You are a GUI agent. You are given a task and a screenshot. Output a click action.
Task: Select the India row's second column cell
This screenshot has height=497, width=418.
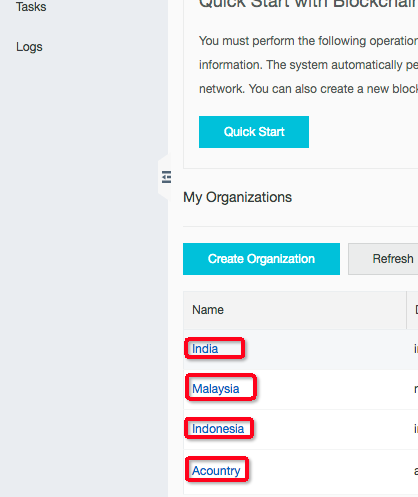[416, 349]
